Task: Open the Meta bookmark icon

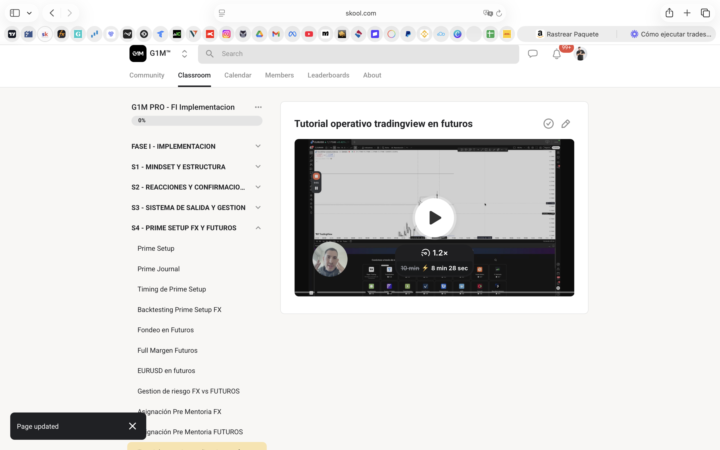Action: tap(292, 34)
